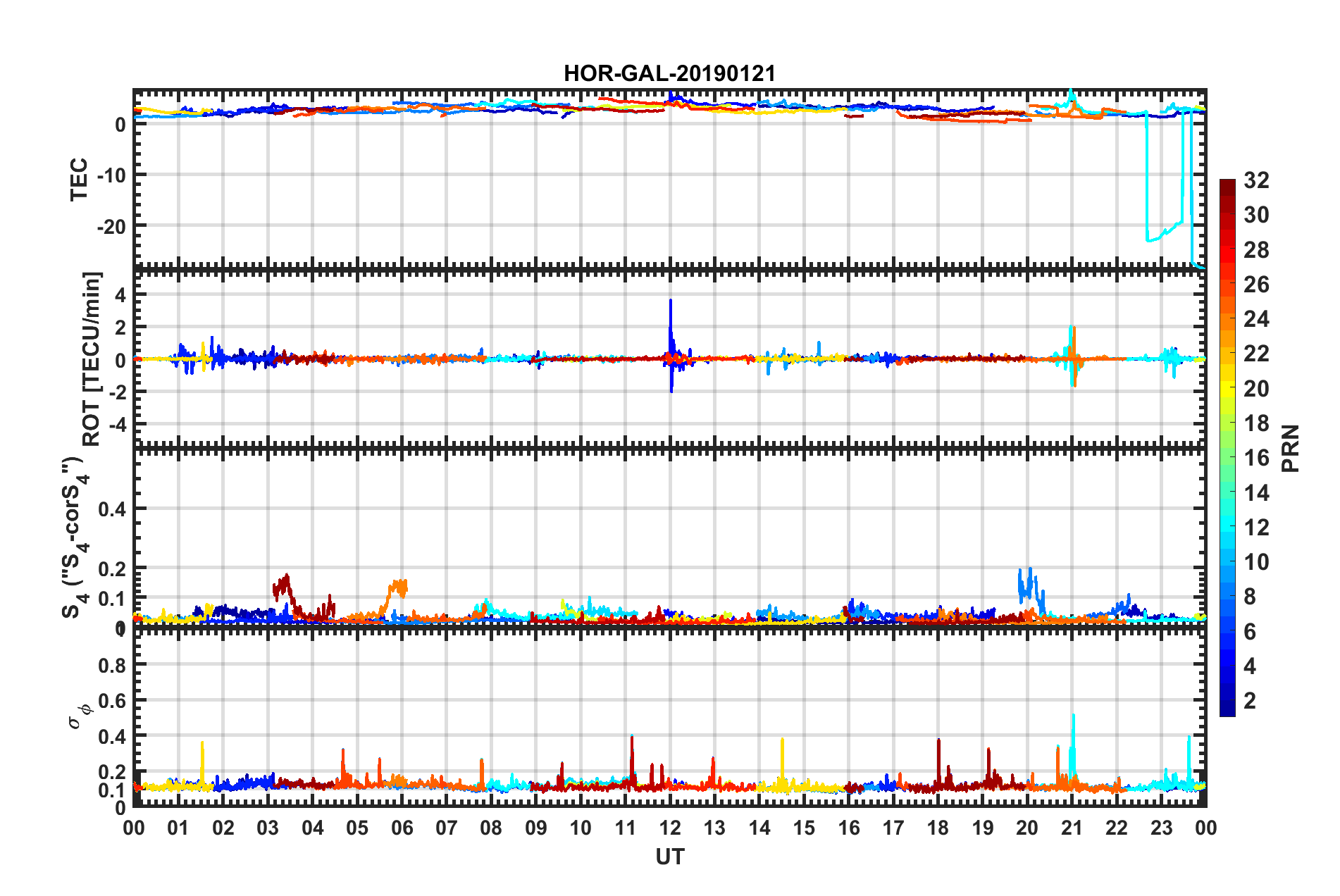Viewport: 1340px width, 896px height.
Task: Click the PRN colorbar gradient
Action: [1227, 448]
